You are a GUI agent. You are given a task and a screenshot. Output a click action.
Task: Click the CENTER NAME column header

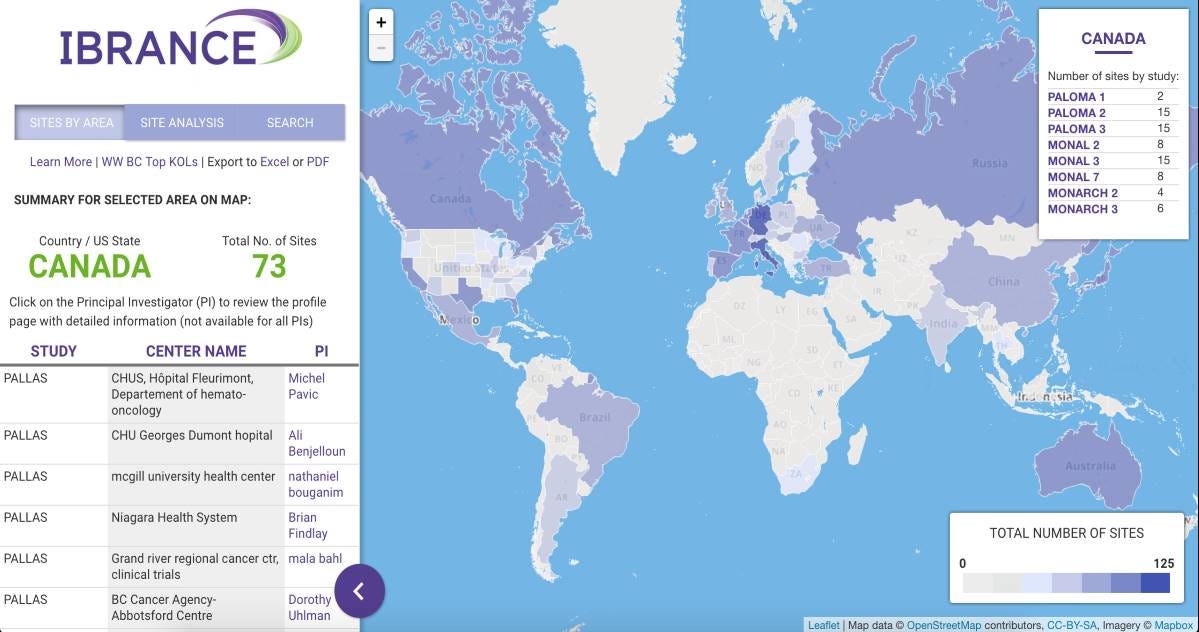point(196,352)
